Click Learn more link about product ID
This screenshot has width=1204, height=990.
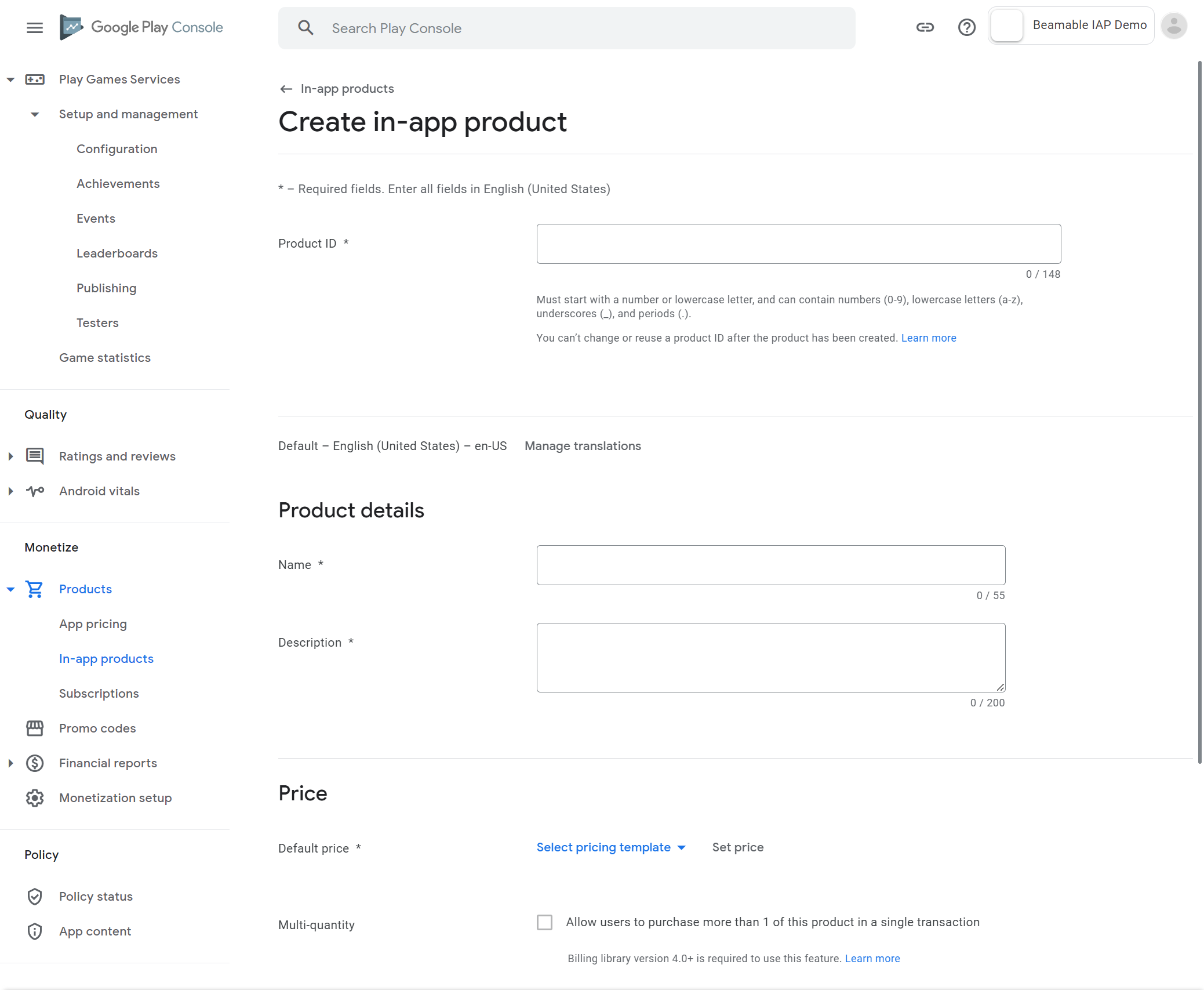pyautogui.click(x=928, y=338)
